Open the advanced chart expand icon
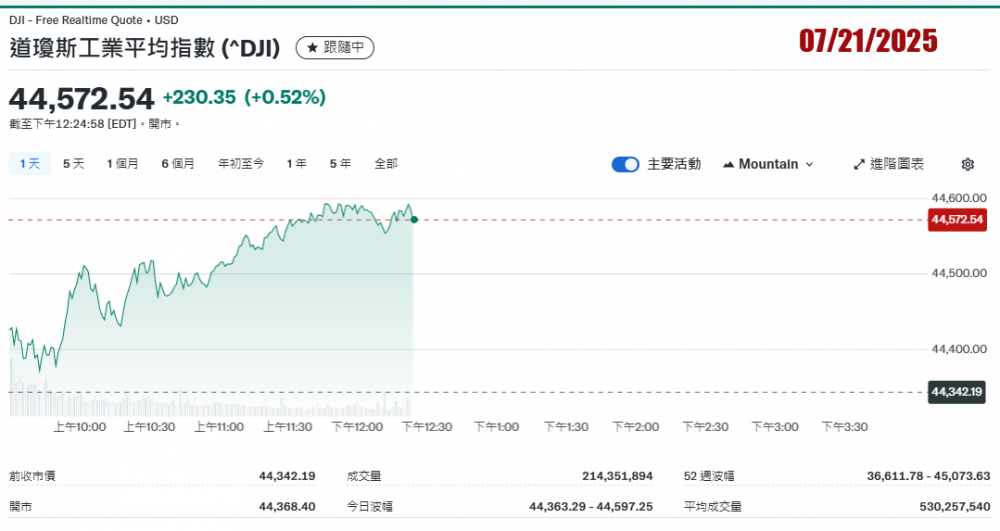 [x=859, y=164]
